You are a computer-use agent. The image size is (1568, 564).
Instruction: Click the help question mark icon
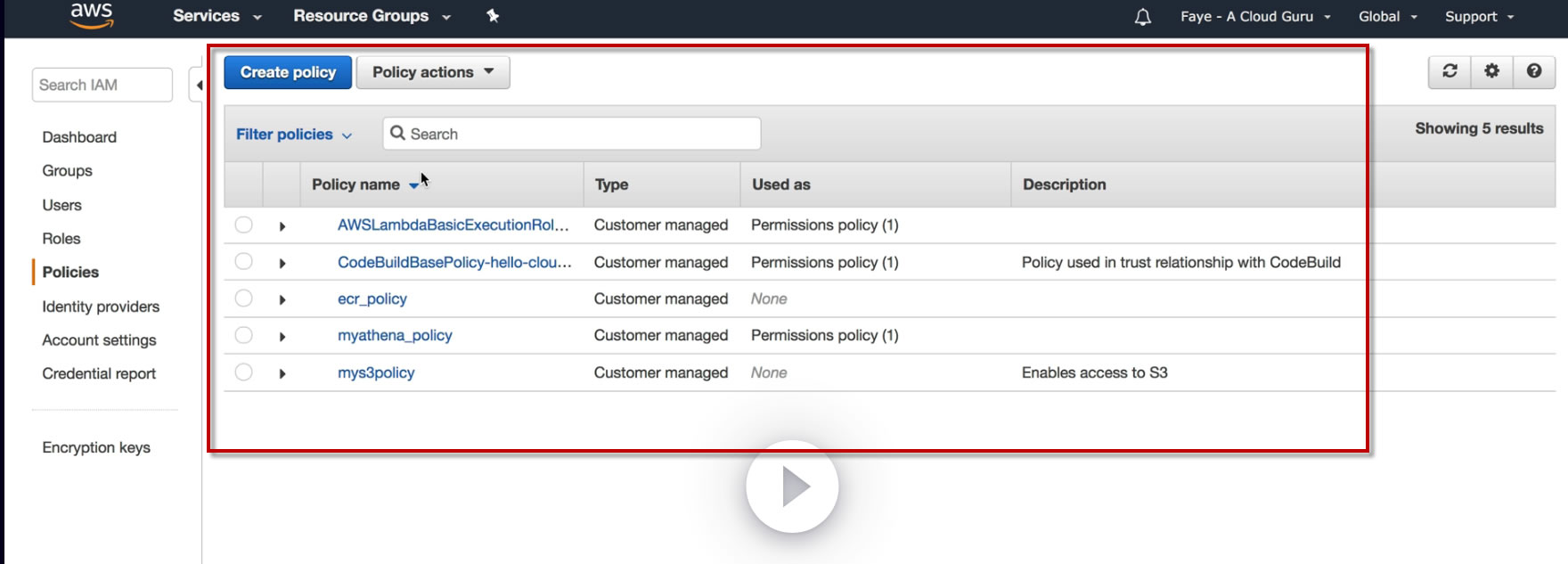pos(1534,71)
